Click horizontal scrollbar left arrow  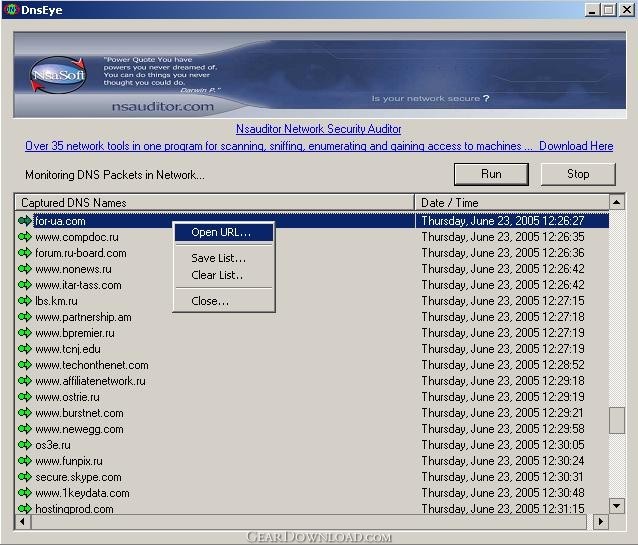[23, 521]
